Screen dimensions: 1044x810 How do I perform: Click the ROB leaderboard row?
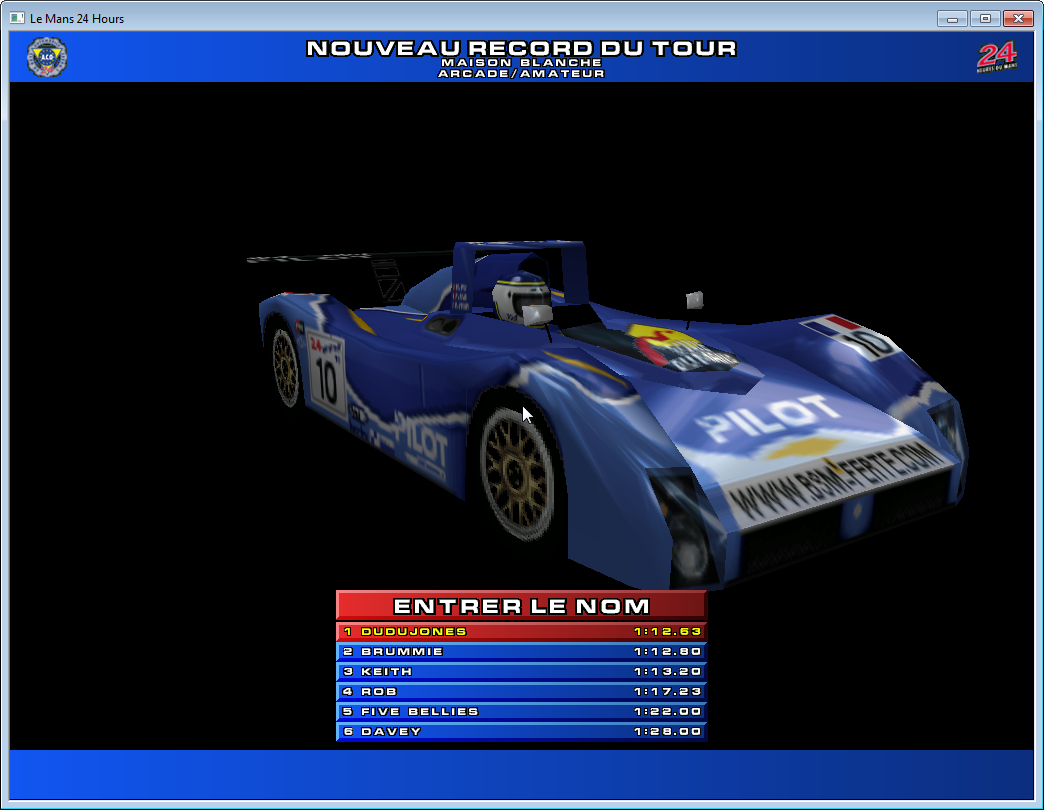click(x=521, y=691)
